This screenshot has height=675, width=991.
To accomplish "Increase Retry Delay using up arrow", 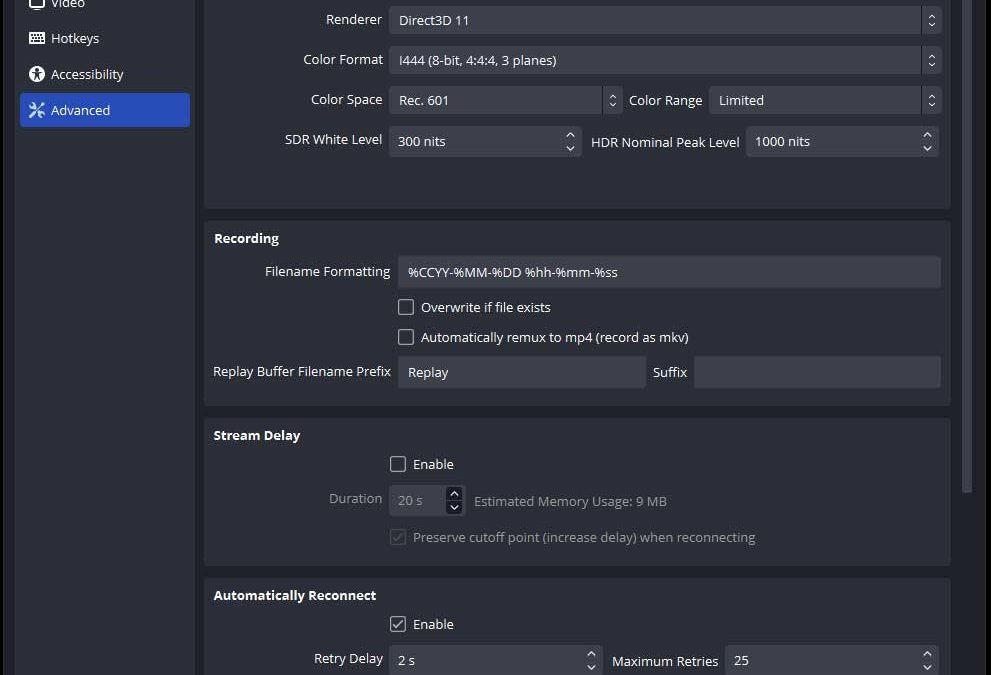I will 591,654.
